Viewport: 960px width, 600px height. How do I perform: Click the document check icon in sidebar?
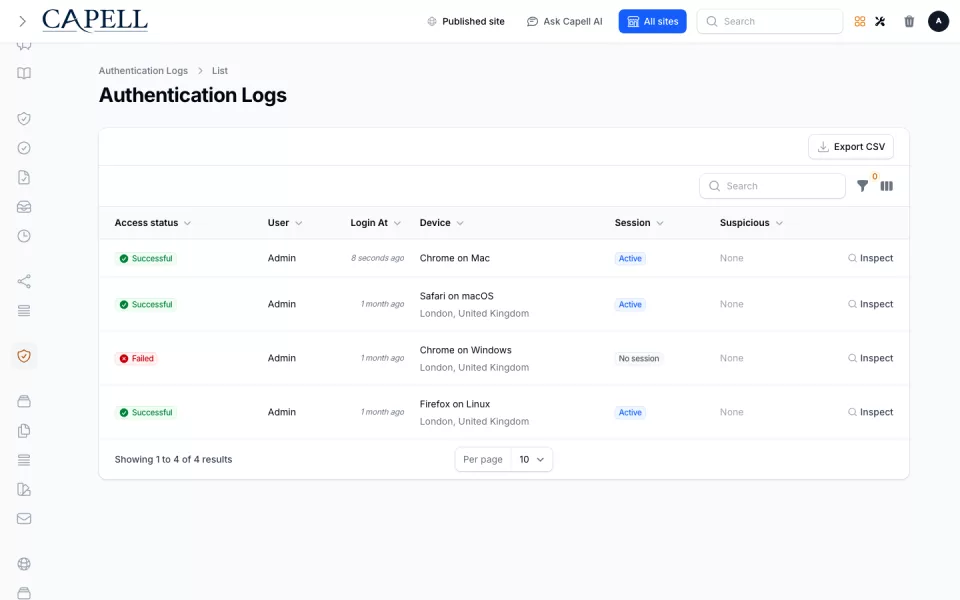(x=24, y=178)
